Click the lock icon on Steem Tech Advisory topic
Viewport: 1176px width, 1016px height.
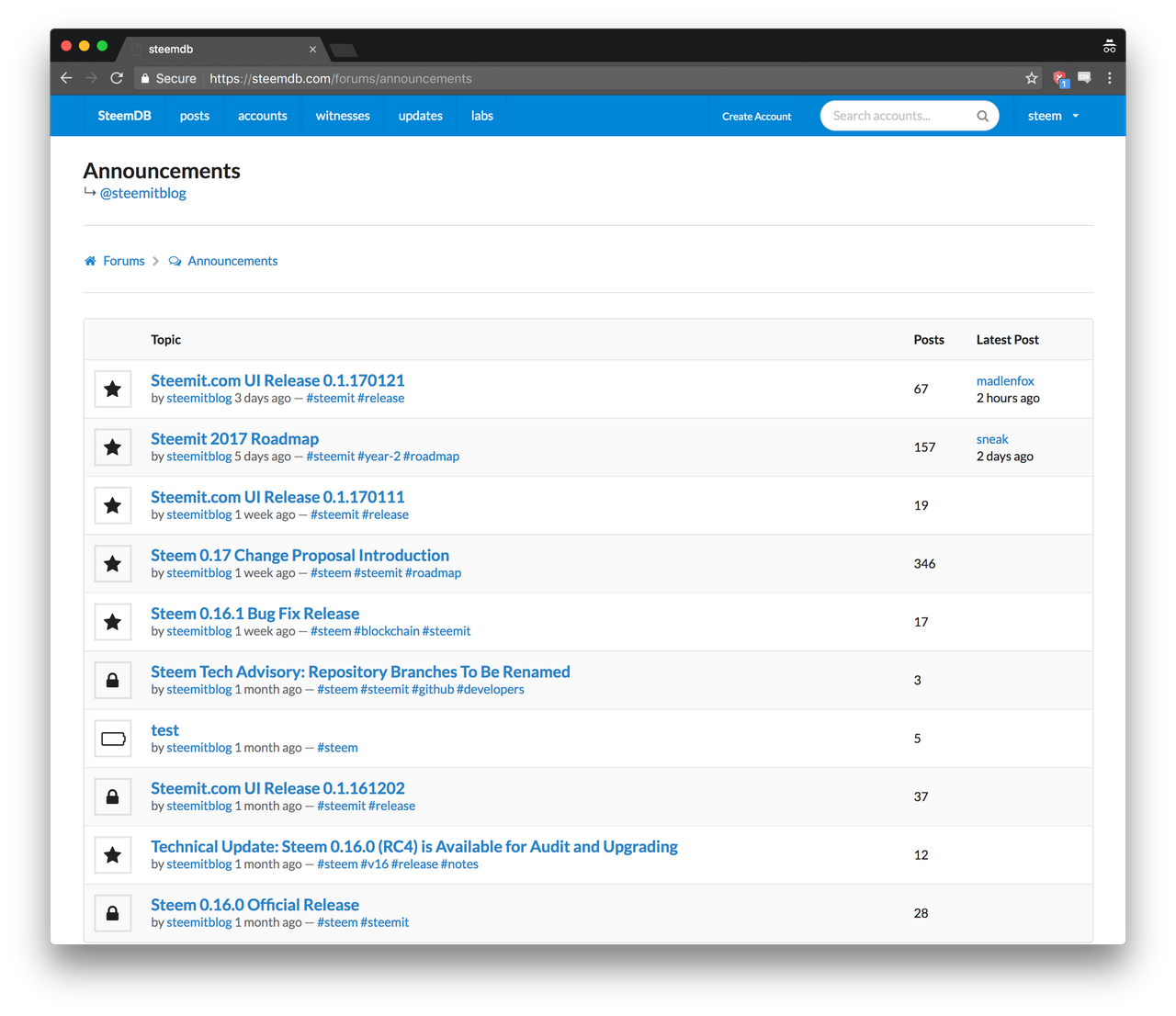click(x=112, y=680)
